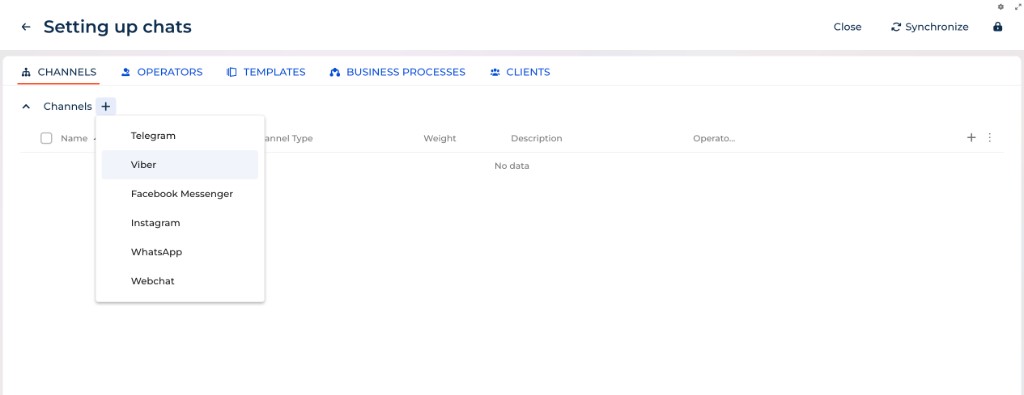Select WhatsApp channel option
1024x395 pixels.
click(x=180, y=252)
